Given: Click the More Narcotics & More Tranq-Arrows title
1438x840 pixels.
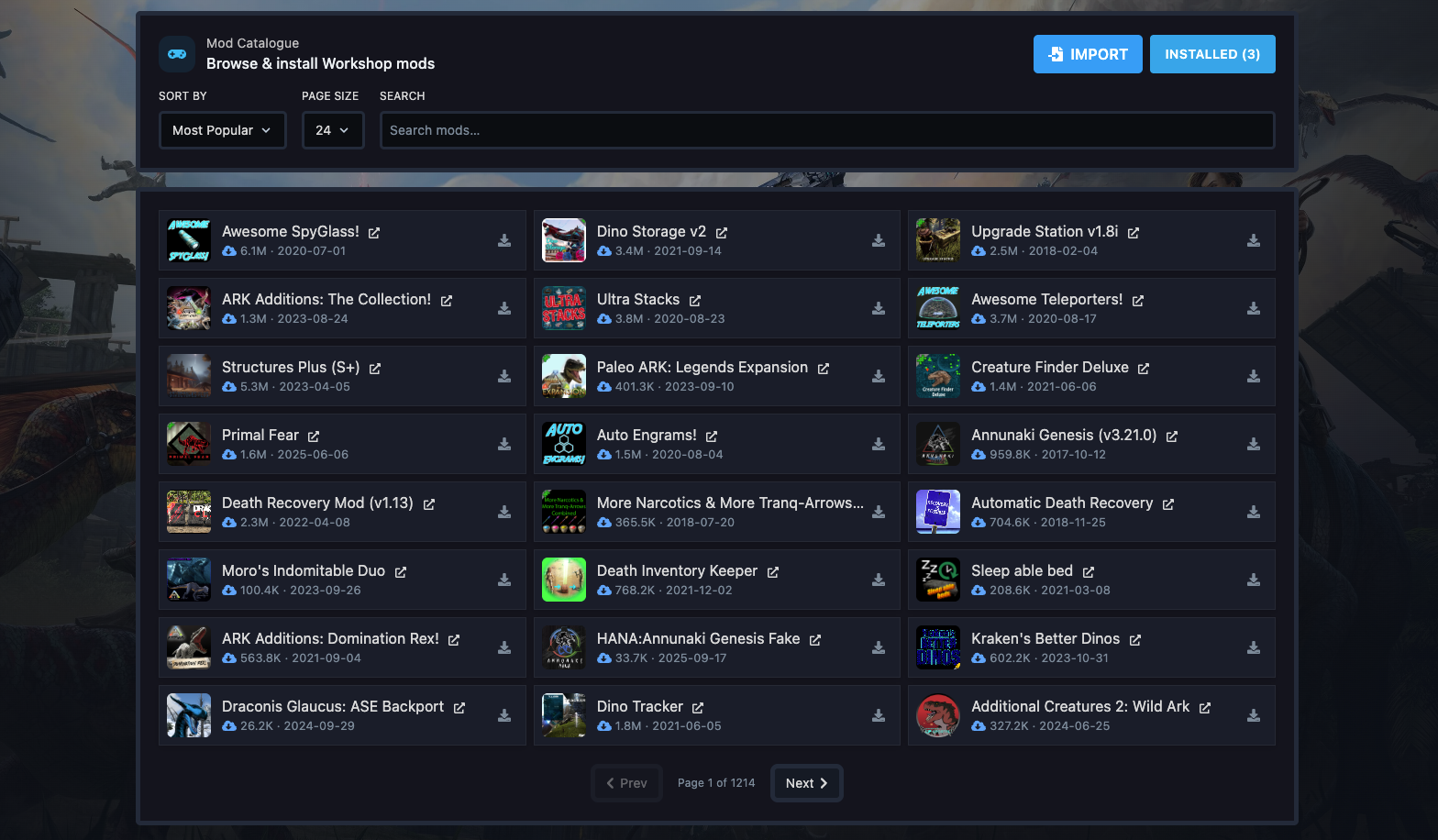Looking at the screenshot, I should click(x=730, y=503).
